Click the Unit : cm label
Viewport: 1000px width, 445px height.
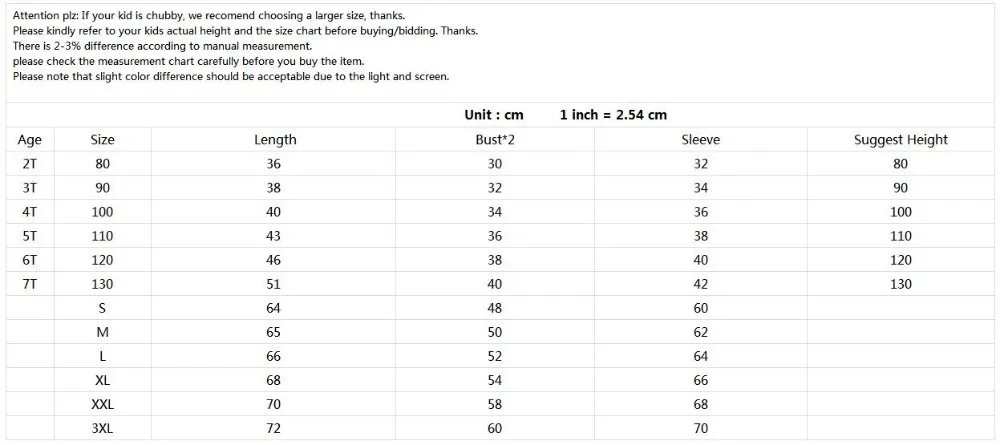pyautogui.click(x=494, y=115)
